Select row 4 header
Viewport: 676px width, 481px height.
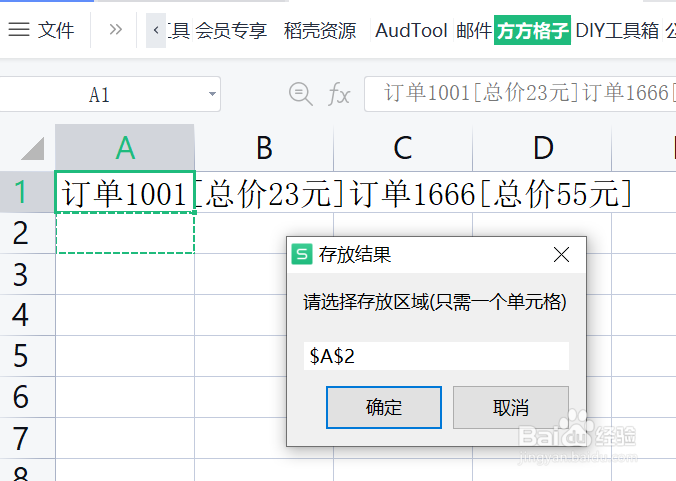click(27, 315)
